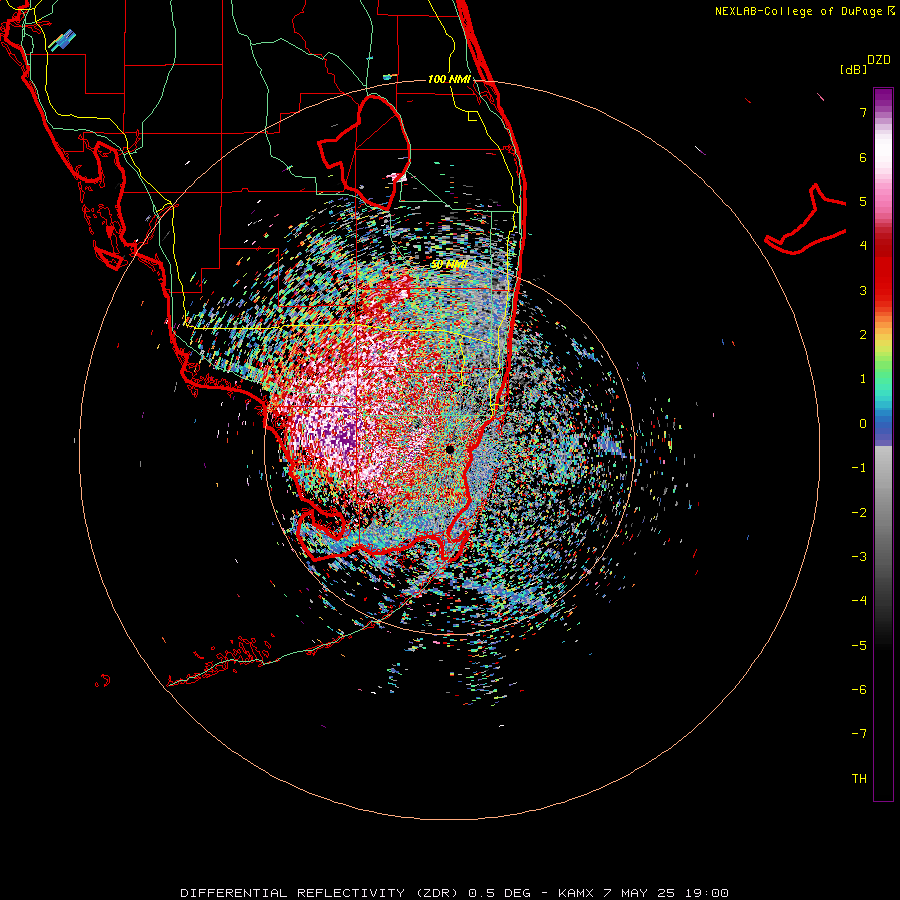The height and width of the screenshot is (900, 900).
Task: Click the DZD label above the color bar
Action: click(879, 60)
